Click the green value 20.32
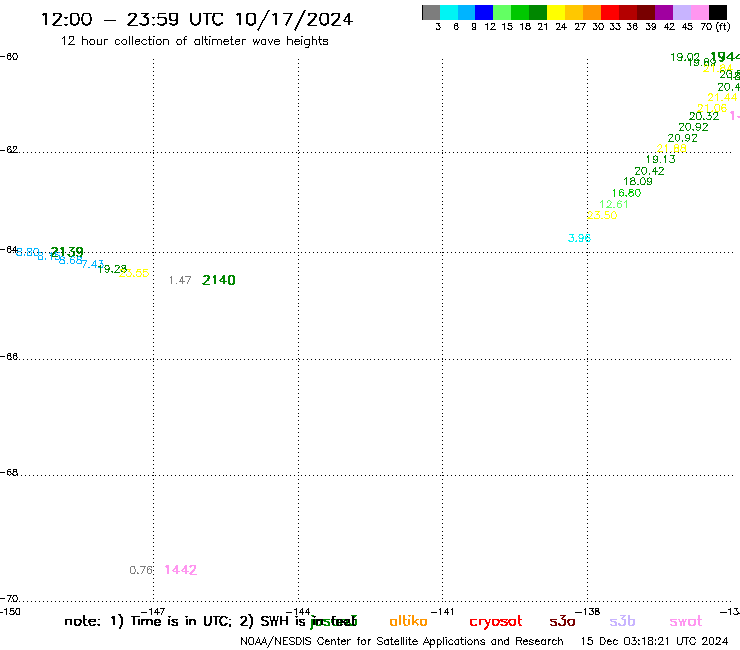The image size is (740, 650). 704,116
